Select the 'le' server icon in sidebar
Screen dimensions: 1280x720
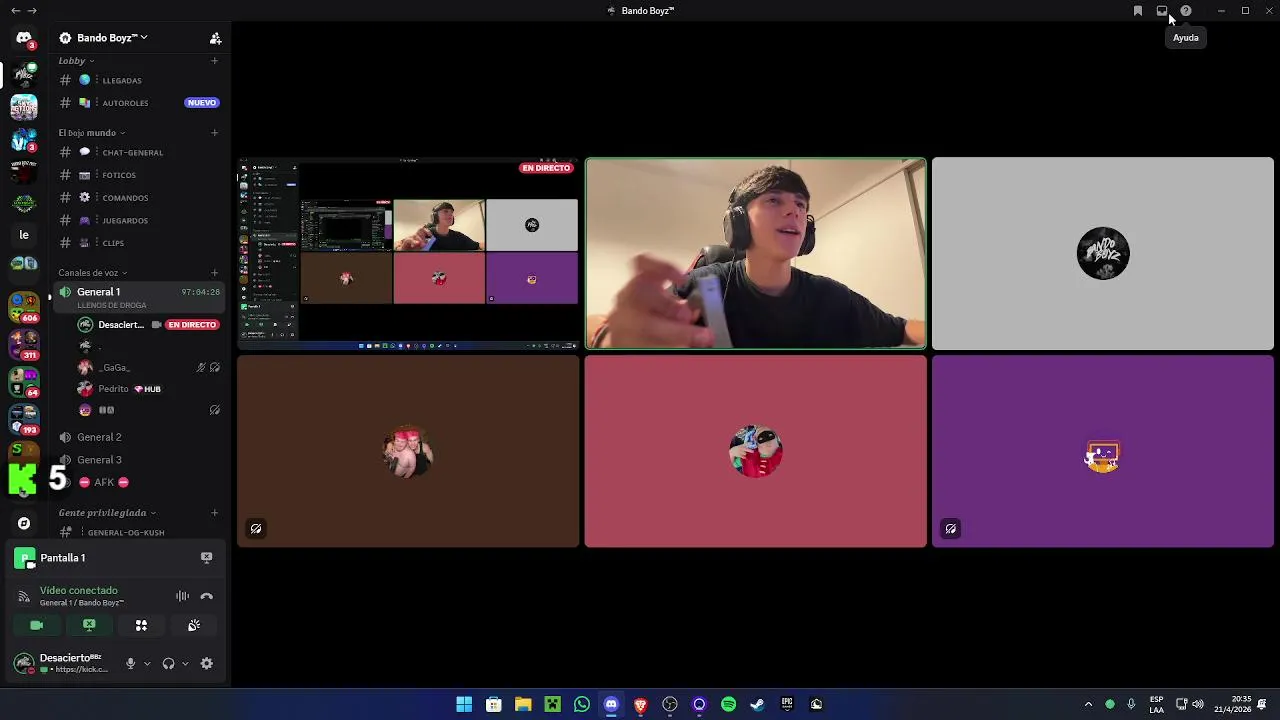24,235
